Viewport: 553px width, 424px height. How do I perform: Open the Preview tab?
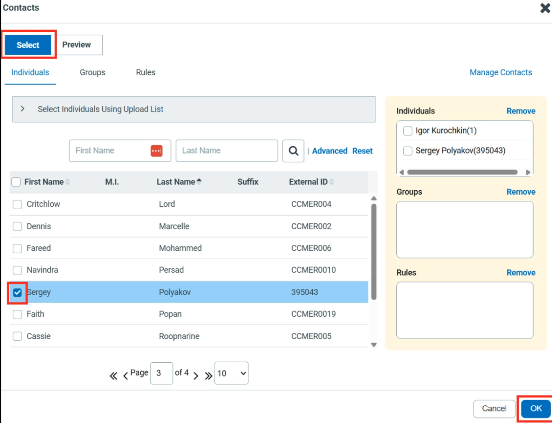[77, 45]
